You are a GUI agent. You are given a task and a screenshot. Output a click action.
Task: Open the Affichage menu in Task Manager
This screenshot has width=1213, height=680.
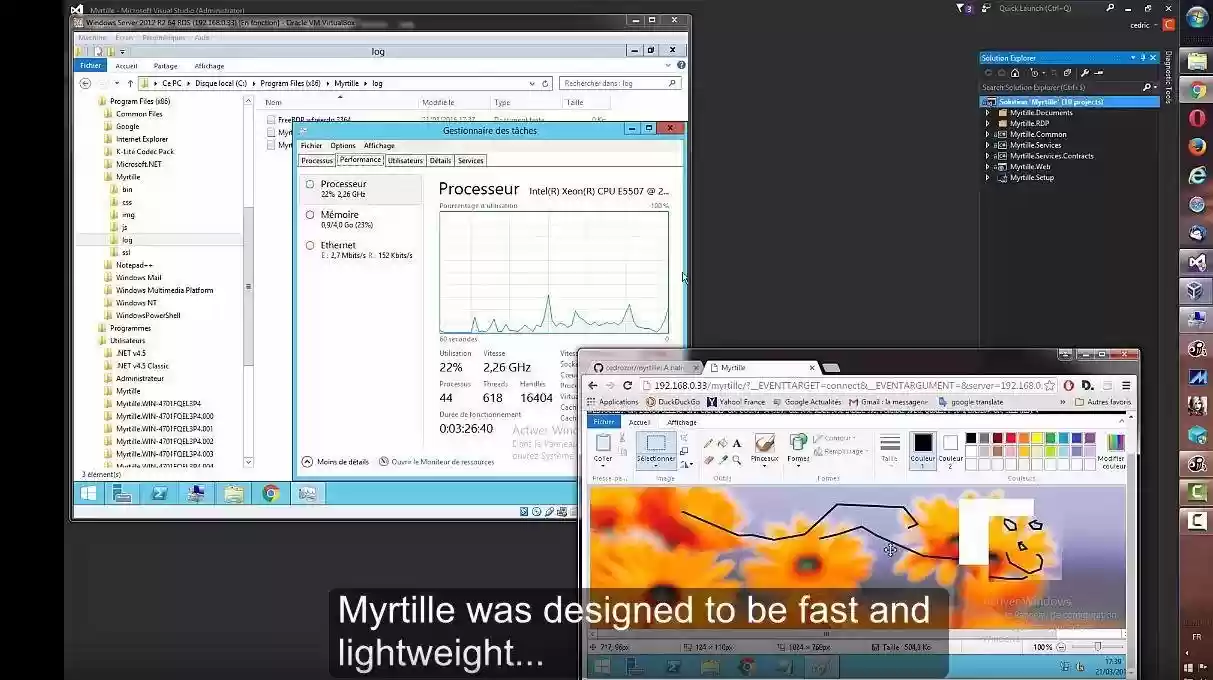[379, 145]
